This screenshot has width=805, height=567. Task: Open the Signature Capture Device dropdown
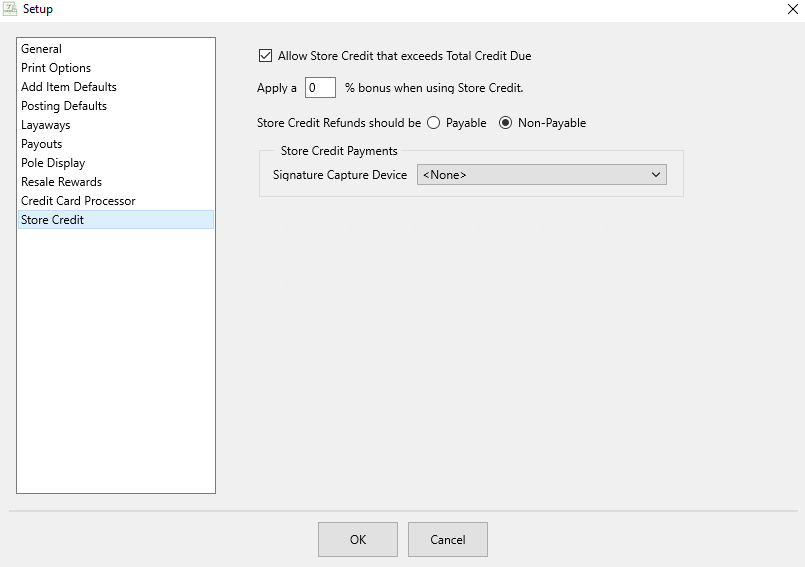tap(542, 175)
